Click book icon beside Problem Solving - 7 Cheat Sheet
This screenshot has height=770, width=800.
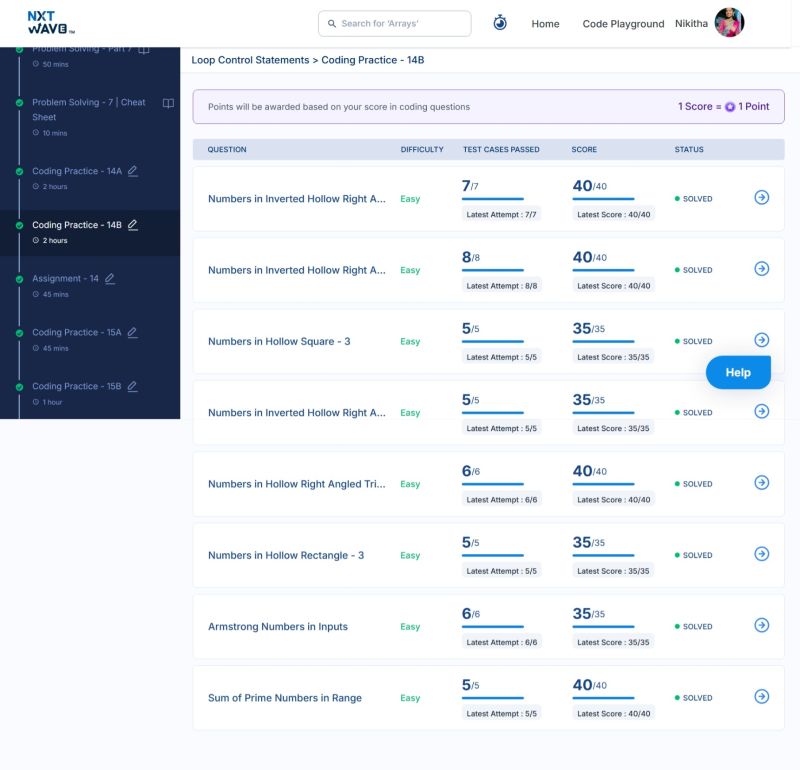pyautogui.click(x=168, y=103)
